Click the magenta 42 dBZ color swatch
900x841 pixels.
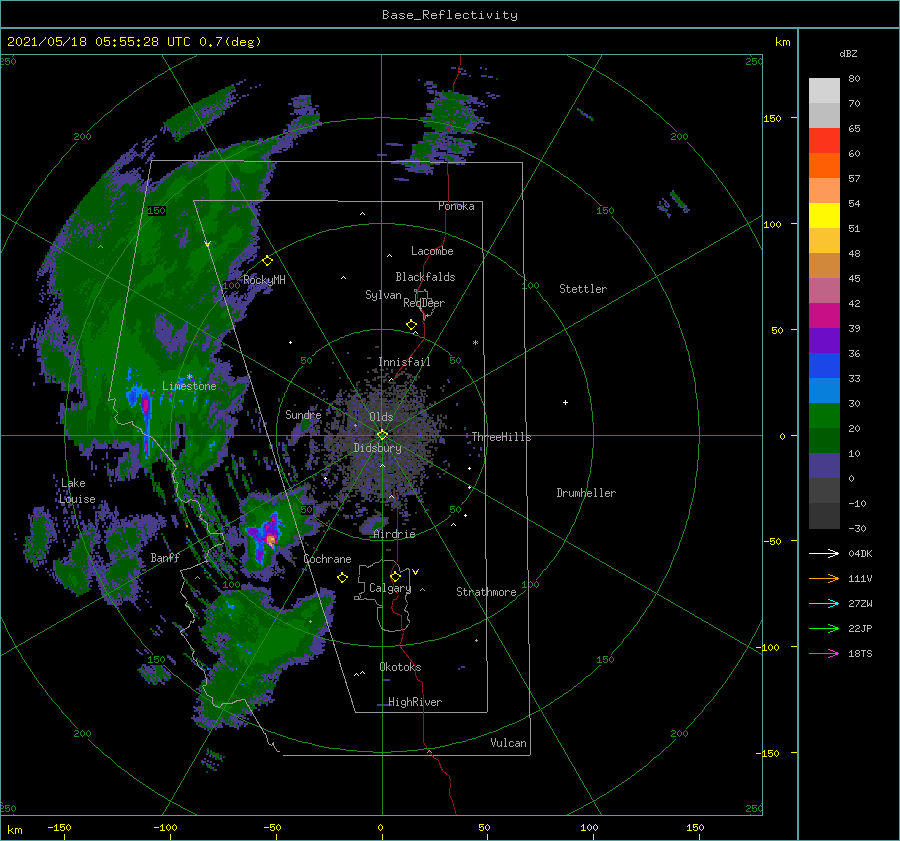pyautogui.click(x=824, y=315)
